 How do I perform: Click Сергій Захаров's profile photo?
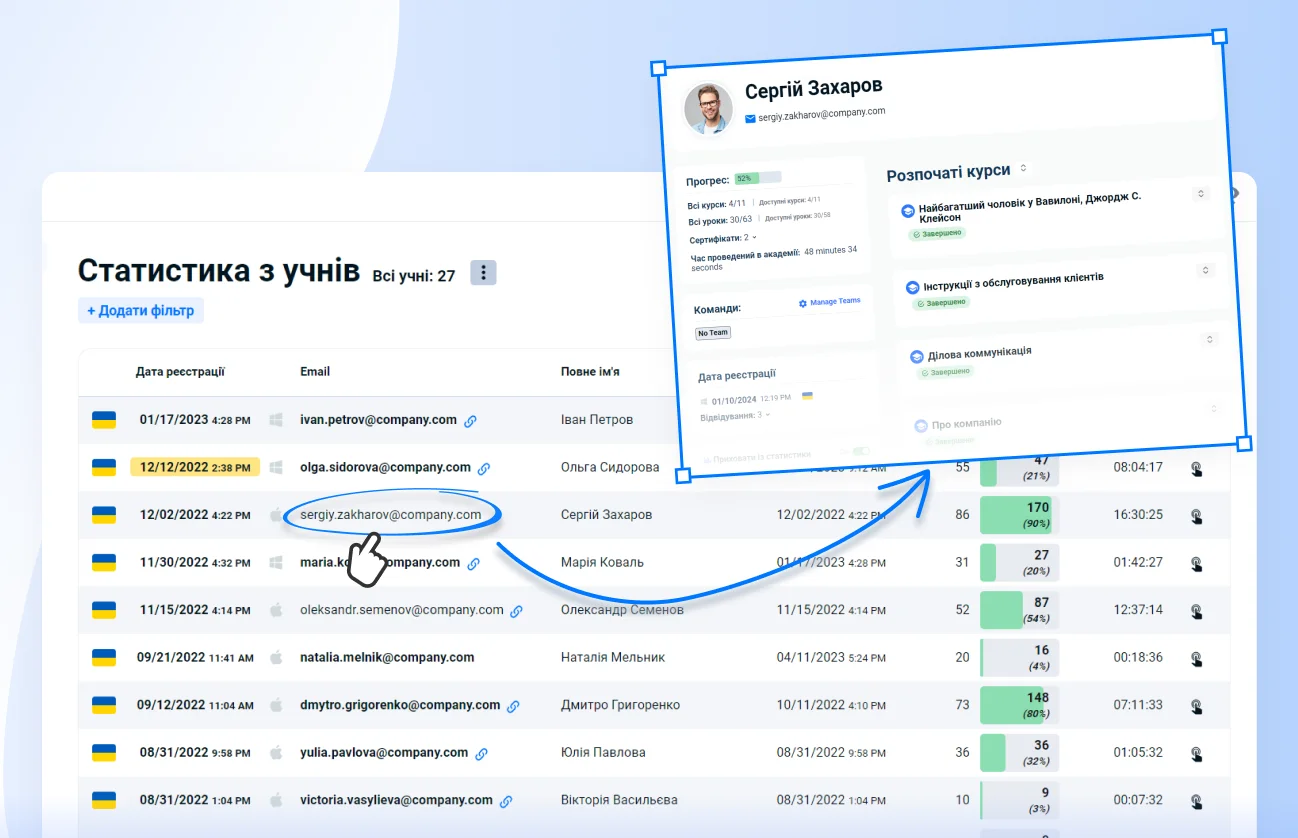click(x=708, y=108)
